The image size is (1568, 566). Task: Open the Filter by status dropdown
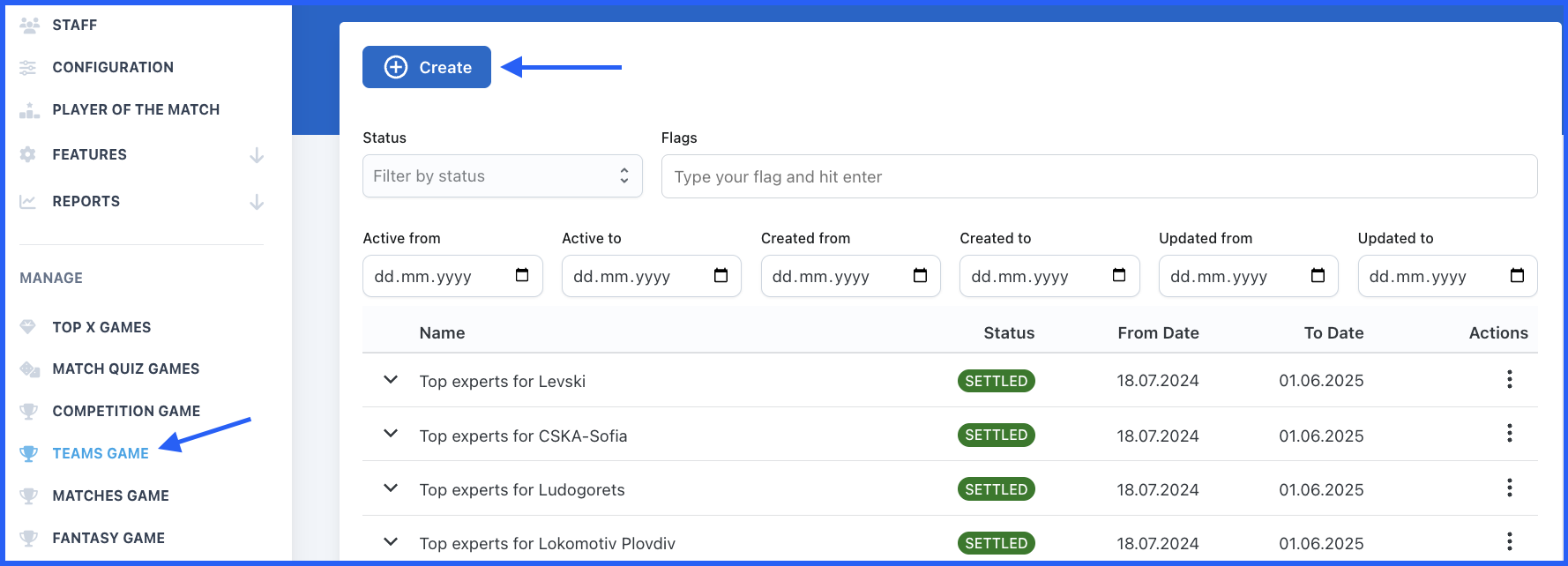point(502,176)
